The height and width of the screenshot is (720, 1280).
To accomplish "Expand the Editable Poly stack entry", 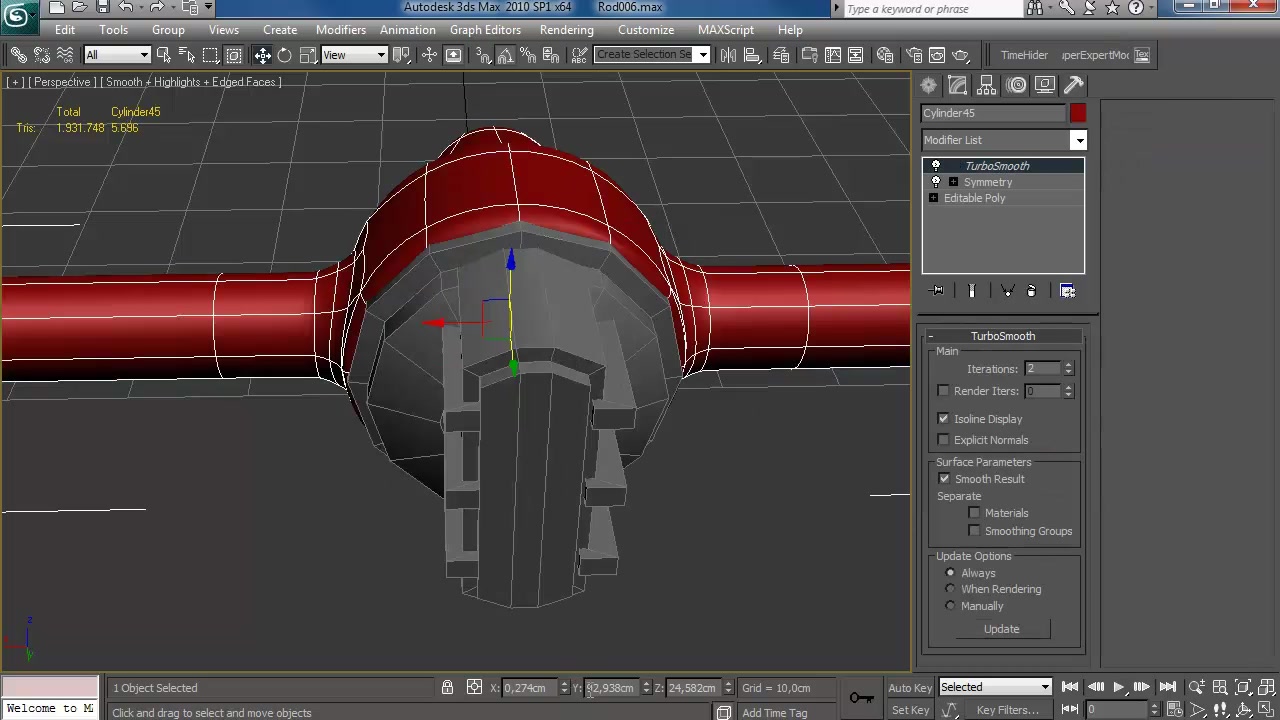I will [x=934, y=198].
